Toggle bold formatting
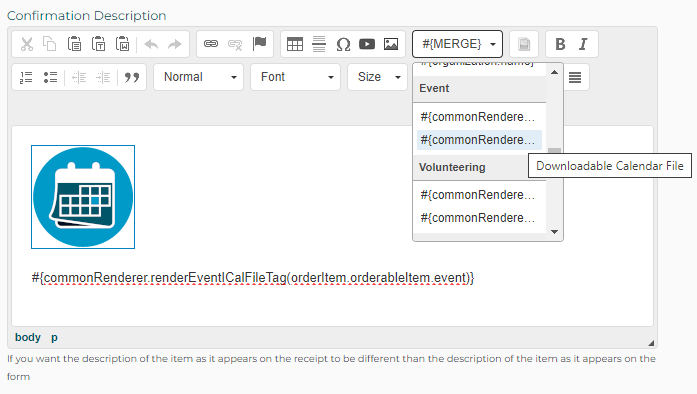Viewport: 697px width, 394px height. [560, 44]
